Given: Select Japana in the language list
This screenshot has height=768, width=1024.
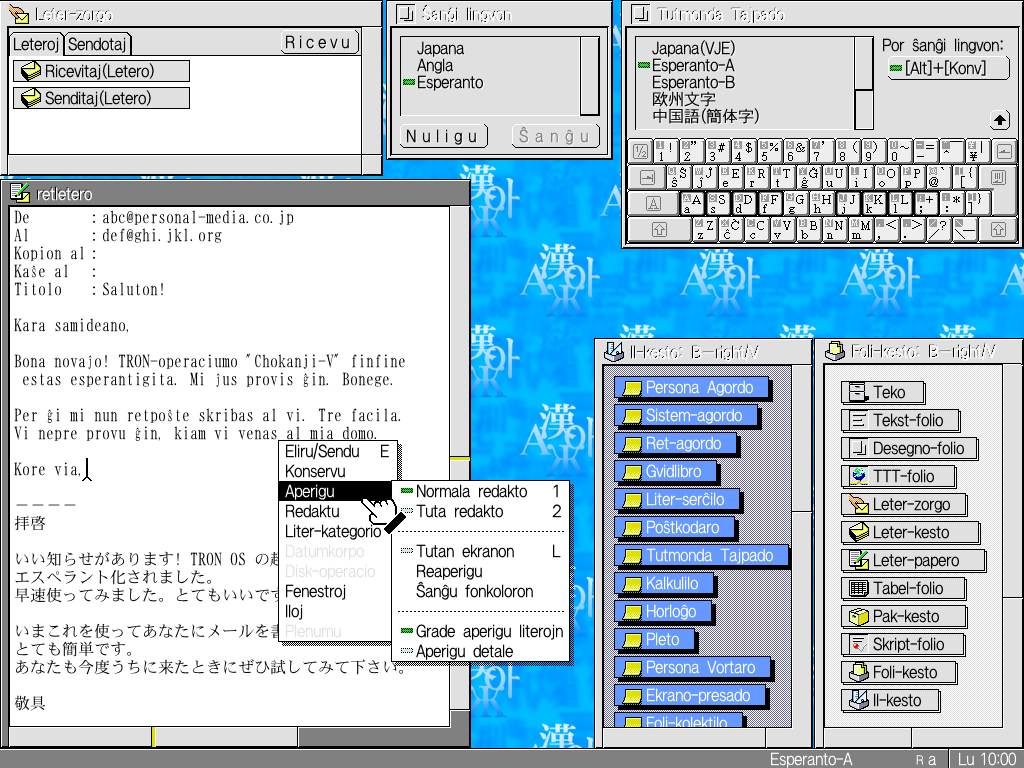Looking at the screenshot, I should pos(440,49).
